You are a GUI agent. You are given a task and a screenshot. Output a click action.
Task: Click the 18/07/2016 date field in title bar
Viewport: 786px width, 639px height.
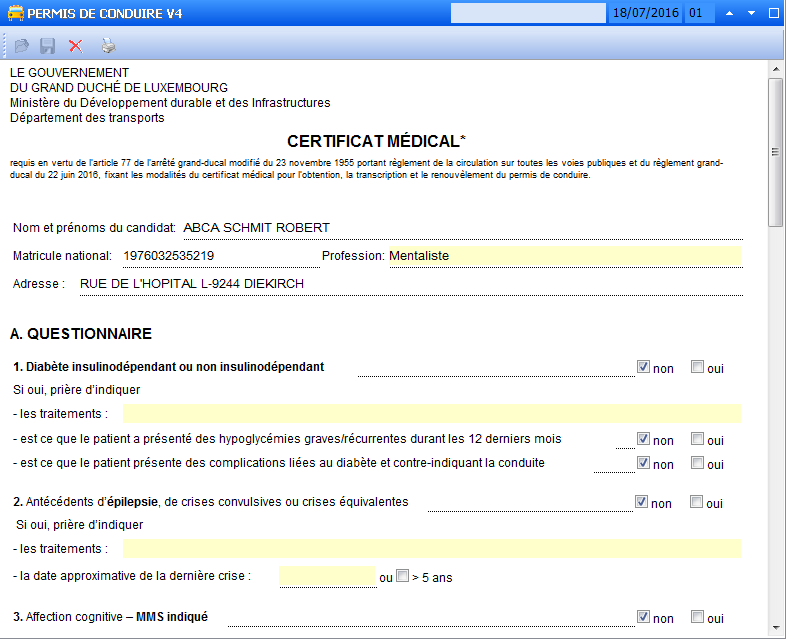[x=645, y=14]
